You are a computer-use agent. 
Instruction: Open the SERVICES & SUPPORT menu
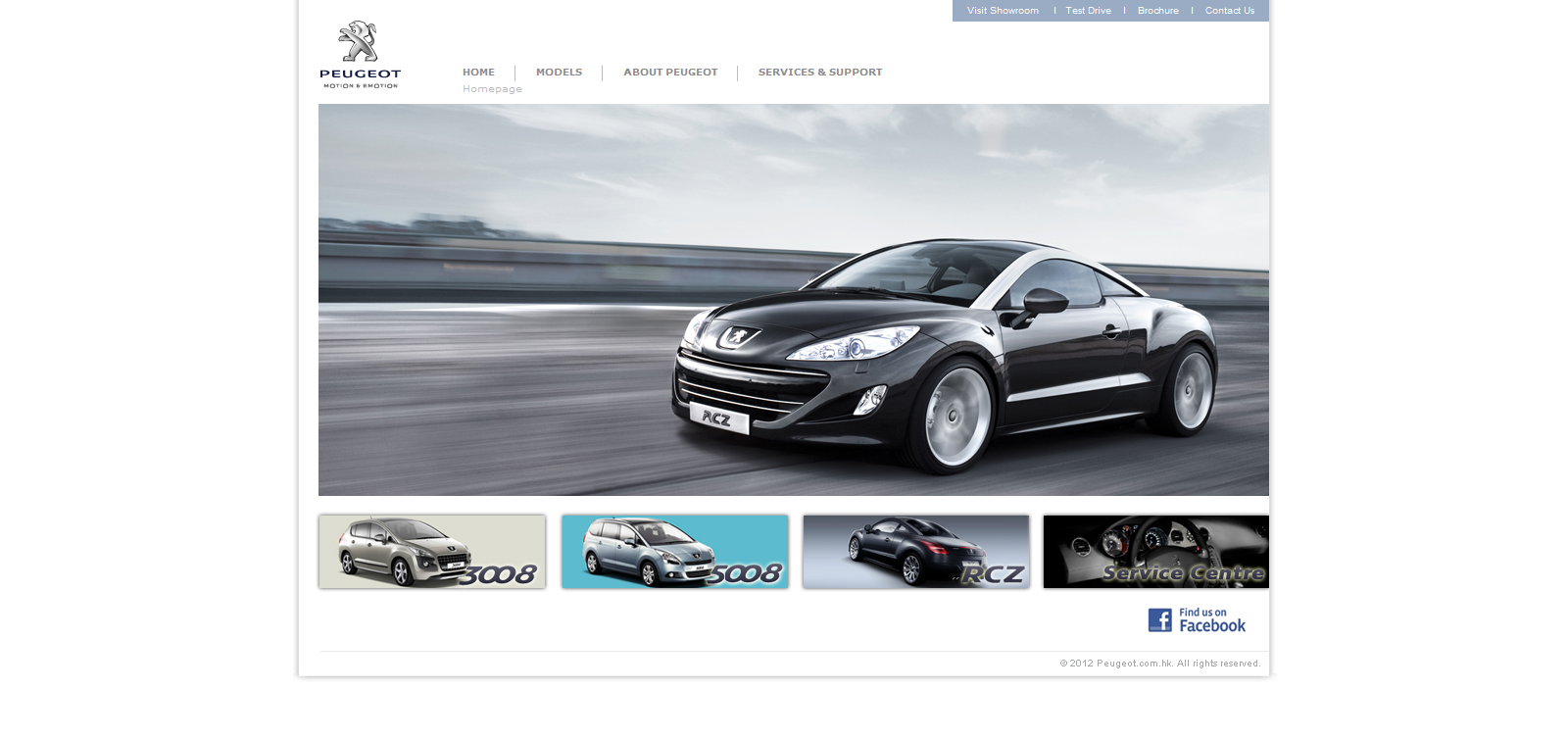[x=820, y=73]
